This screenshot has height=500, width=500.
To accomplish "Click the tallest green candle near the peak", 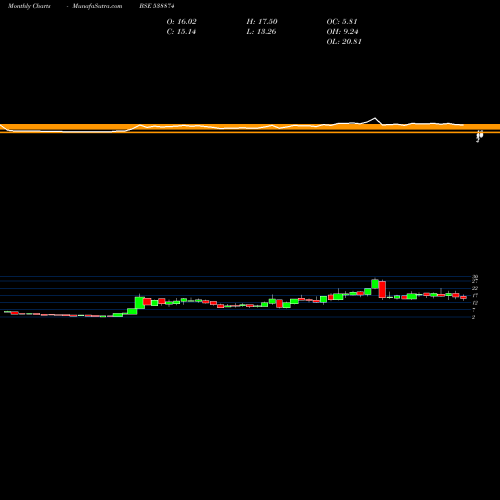I will click(375, 284).
